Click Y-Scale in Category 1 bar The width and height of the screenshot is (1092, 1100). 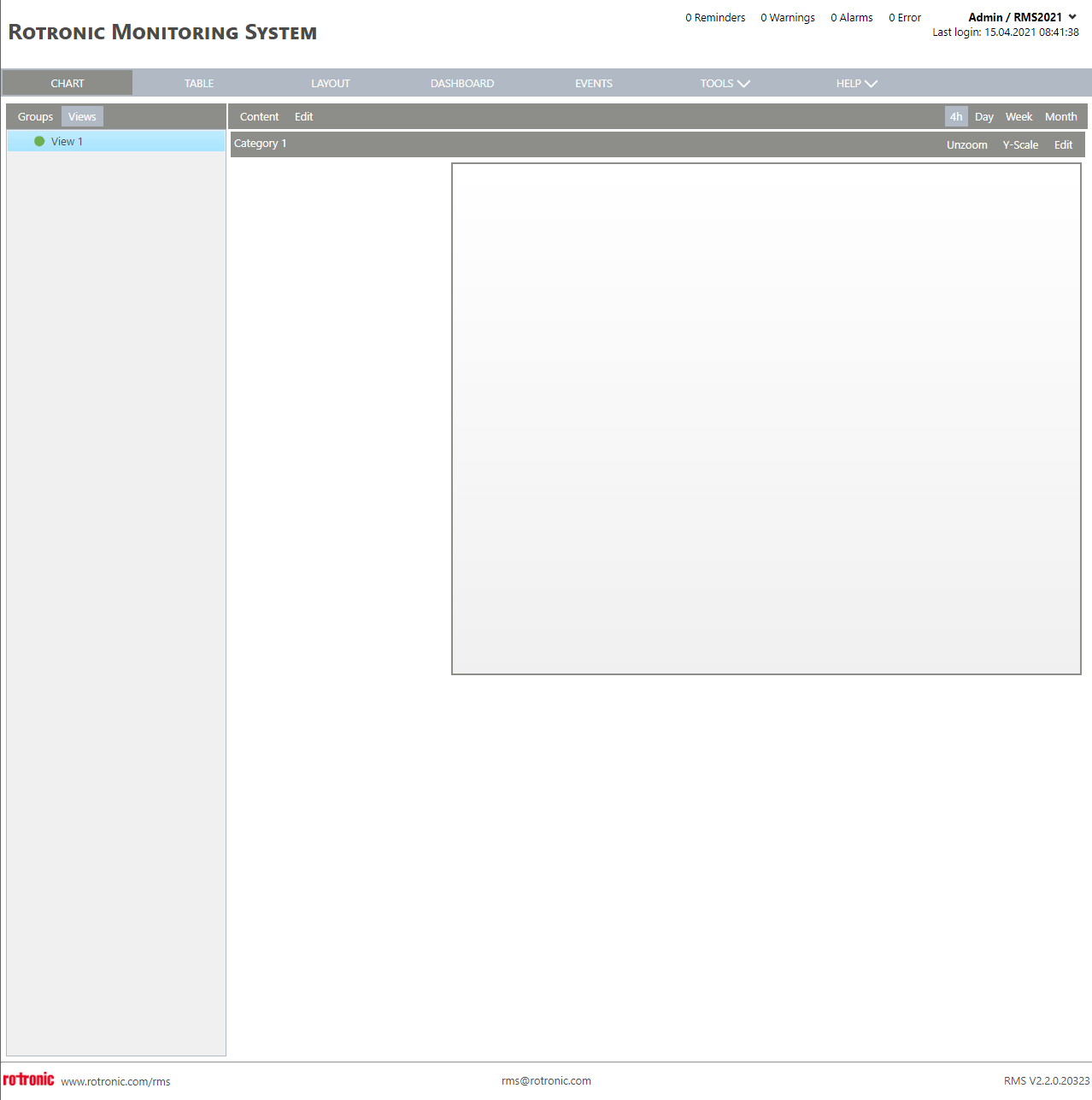point(1020,144)
